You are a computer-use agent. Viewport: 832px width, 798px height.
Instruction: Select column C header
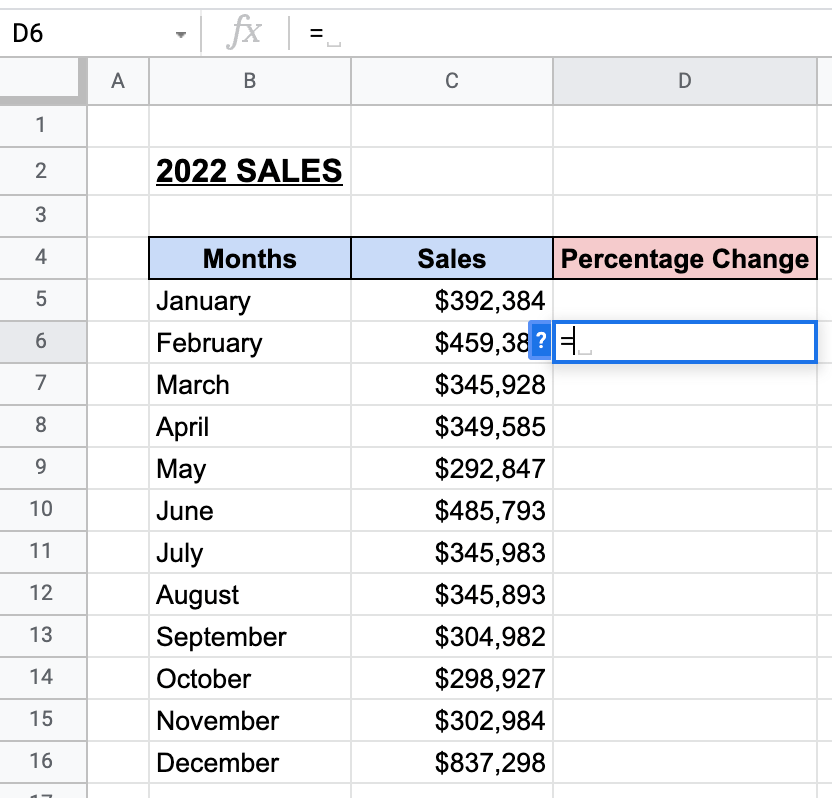451,81
